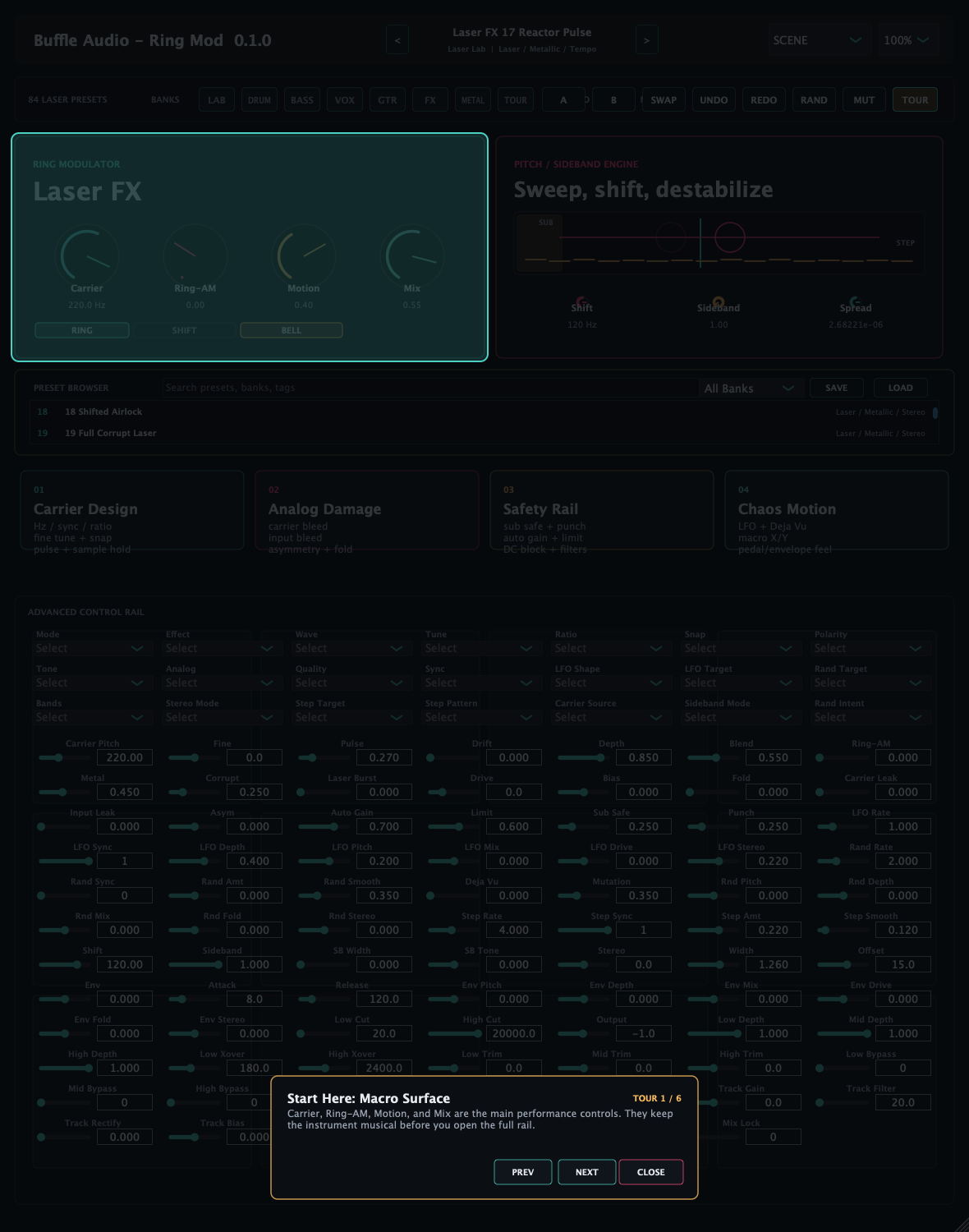Screen dimensions: 969x1232
Task: Enable BELL mode
Action: pyautogui.click(x=292, y=330)
